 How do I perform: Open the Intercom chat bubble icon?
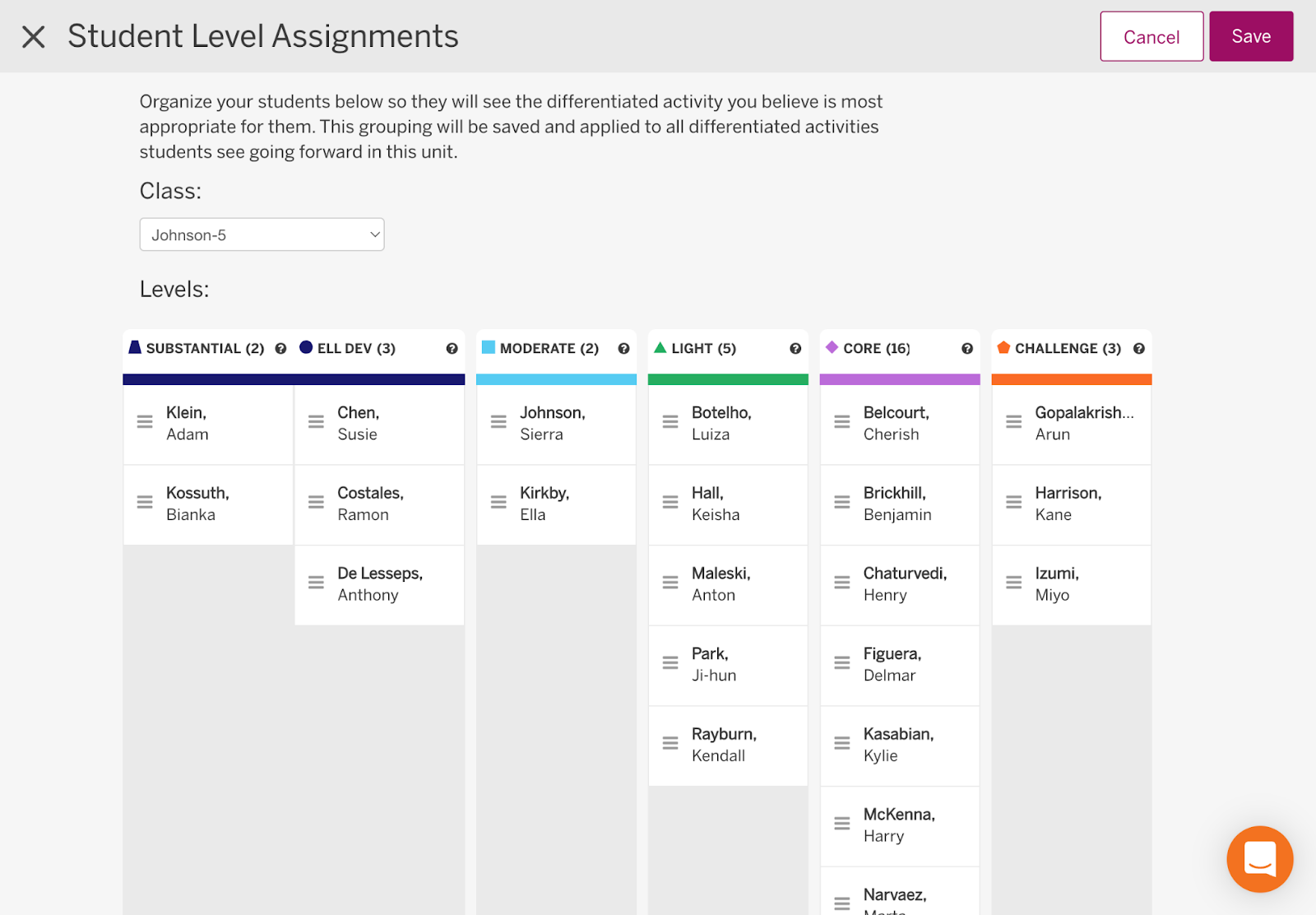[x=1259, y=859]
